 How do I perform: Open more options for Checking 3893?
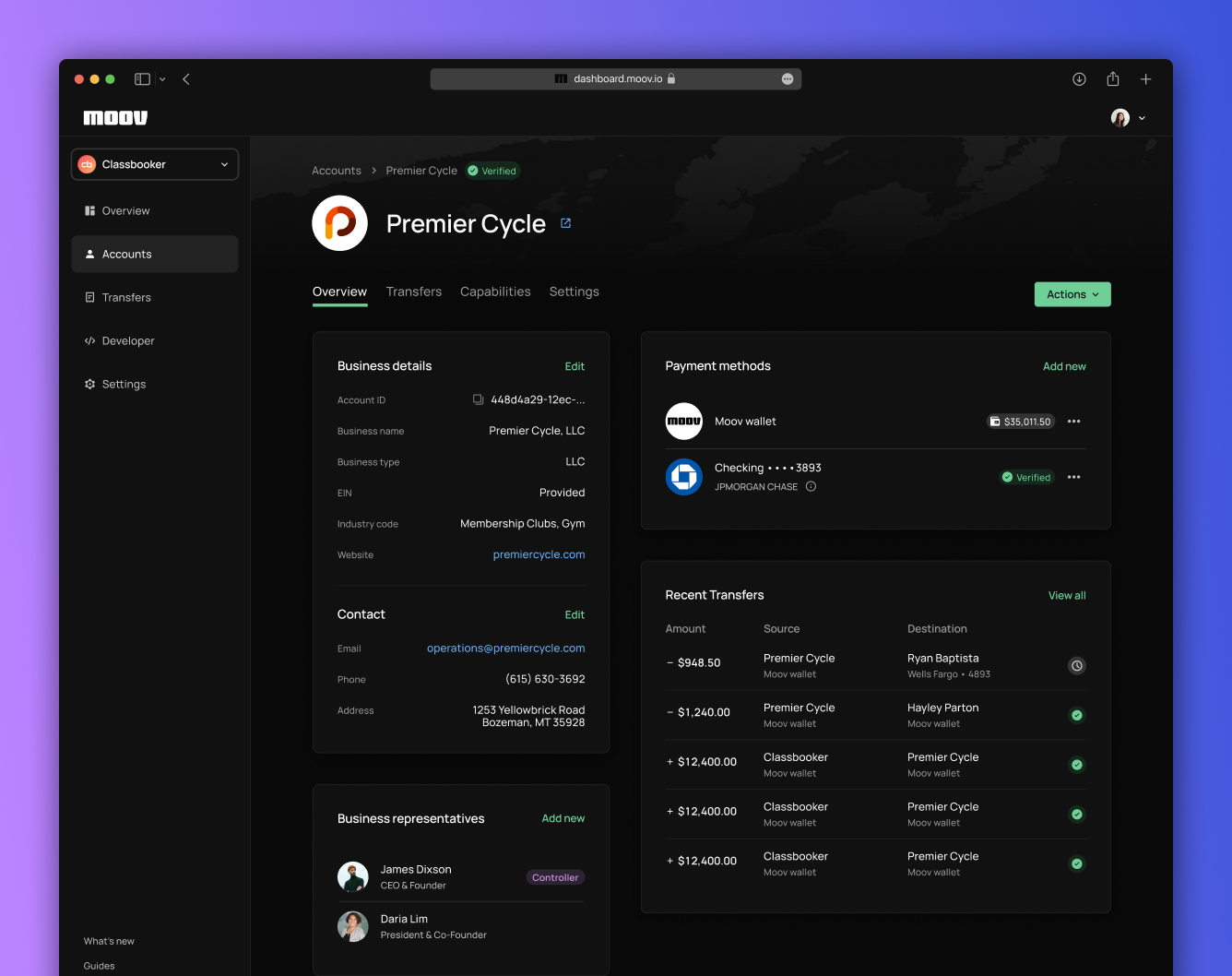coord(1073,477)
